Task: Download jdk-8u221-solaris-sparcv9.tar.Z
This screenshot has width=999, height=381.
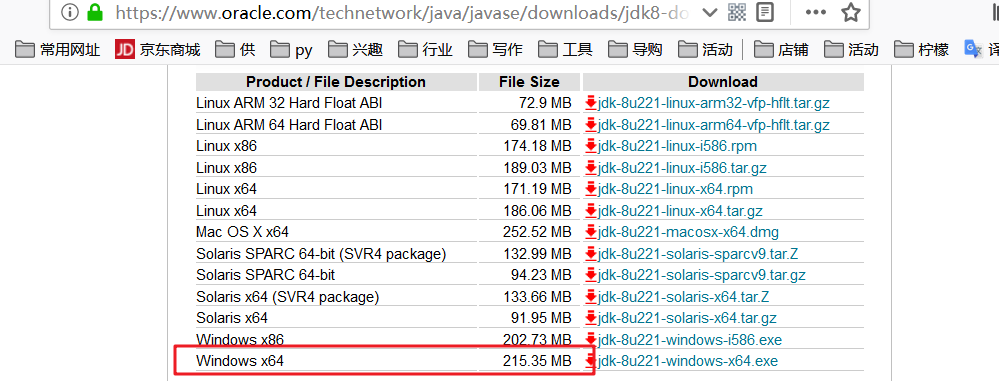Action: pyautogui.click(x=698, y=254)
